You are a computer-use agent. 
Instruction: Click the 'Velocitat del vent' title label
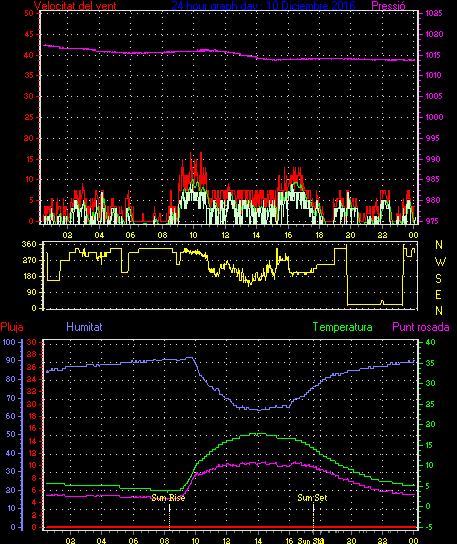(75, 6)
